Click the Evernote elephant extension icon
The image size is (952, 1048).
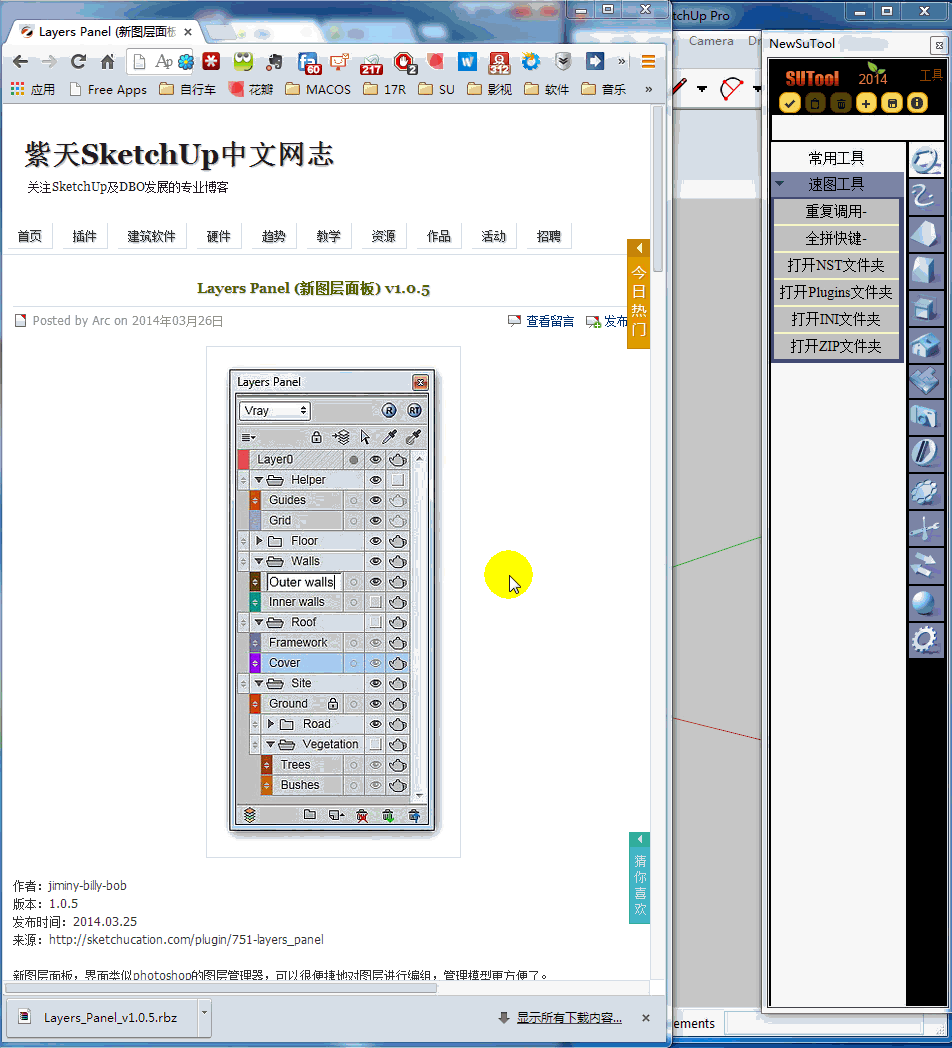[274, 62]
